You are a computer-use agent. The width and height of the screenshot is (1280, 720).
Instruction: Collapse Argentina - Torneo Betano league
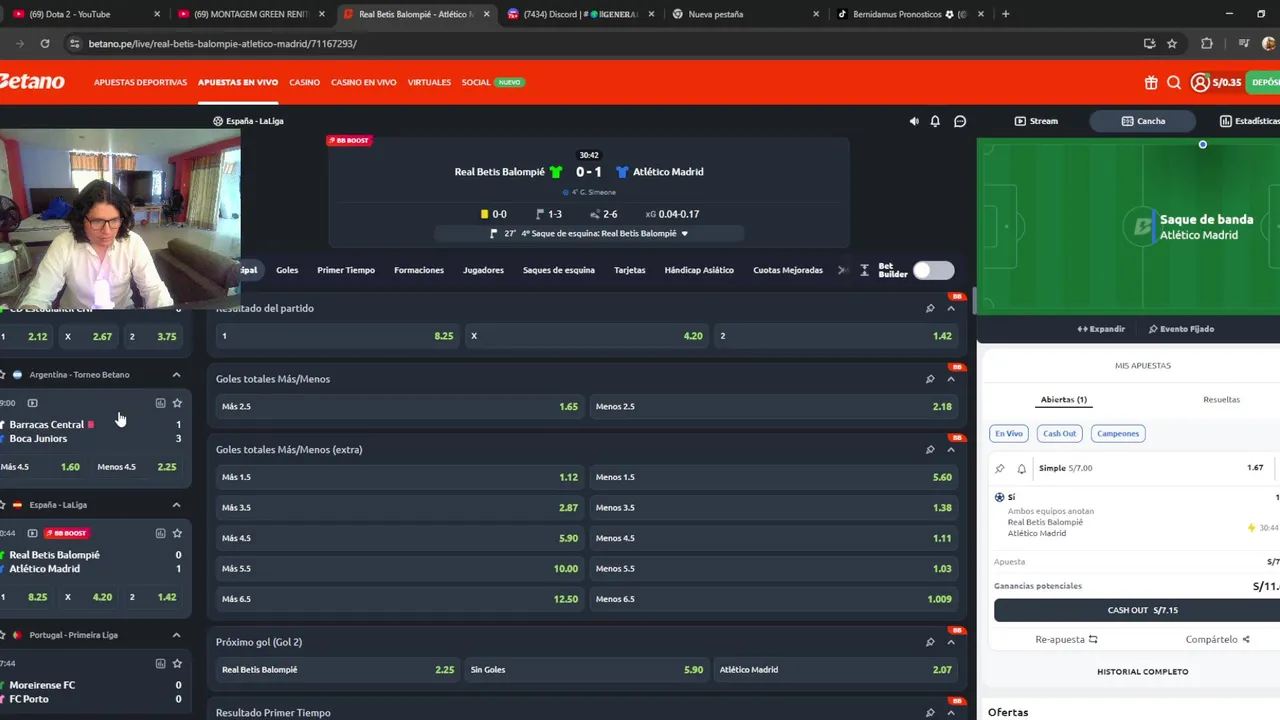coord(176,375)
